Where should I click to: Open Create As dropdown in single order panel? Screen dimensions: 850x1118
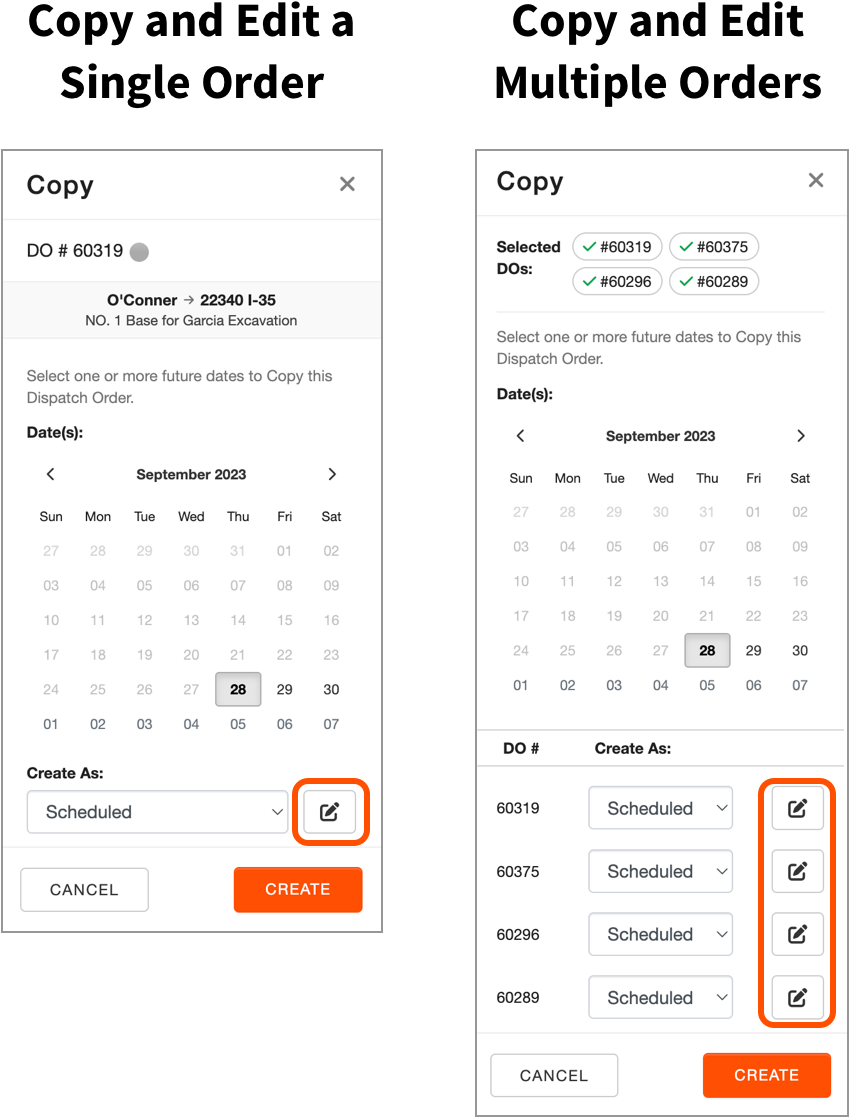pyautogui.click(x=158, y=811)
